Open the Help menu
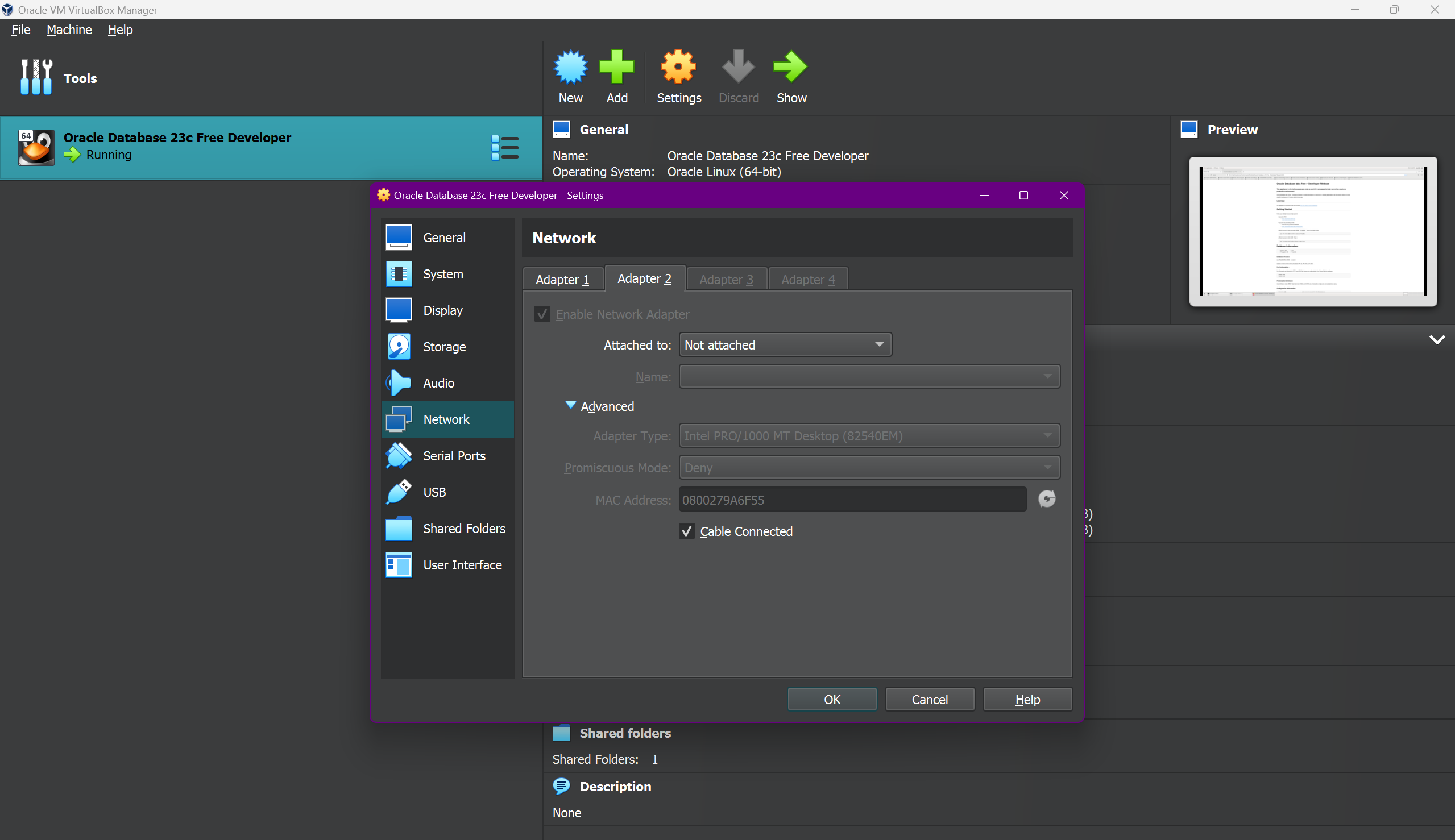Viewport: 1455px width, 840px height. [120, 30]
